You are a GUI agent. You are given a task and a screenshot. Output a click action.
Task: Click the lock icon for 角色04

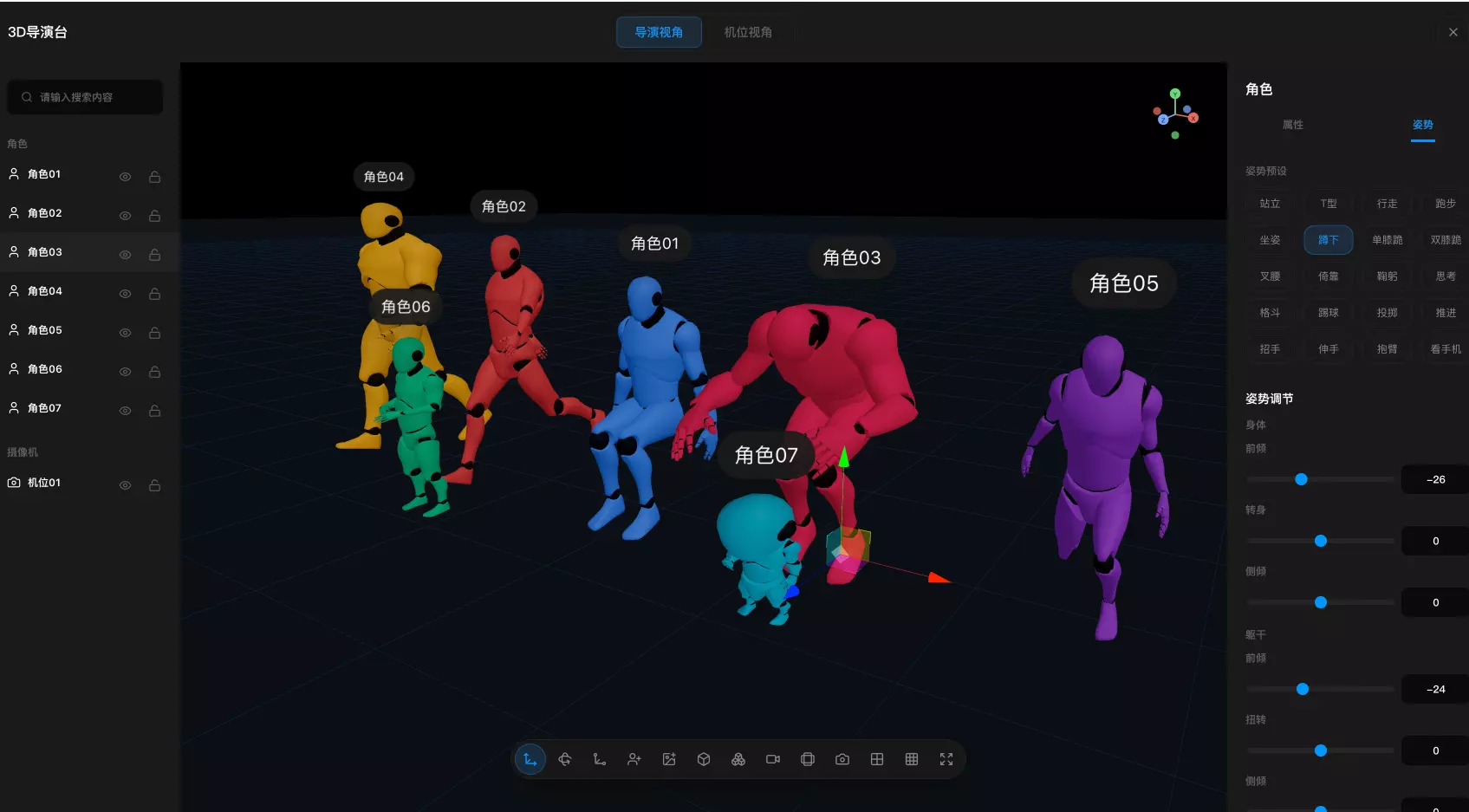click(x=154, y=294)
